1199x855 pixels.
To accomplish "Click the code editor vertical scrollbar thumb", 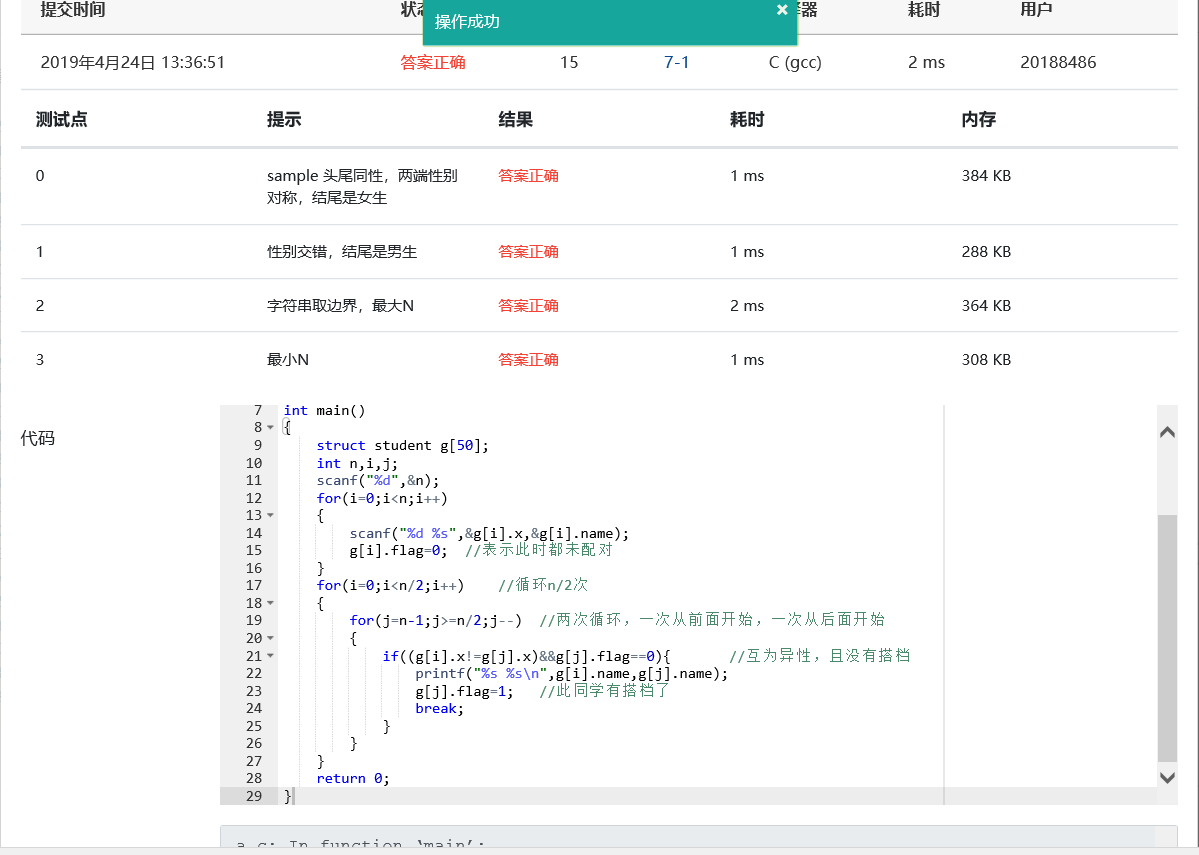I will pyautogui.click(x=1167, y=638).
